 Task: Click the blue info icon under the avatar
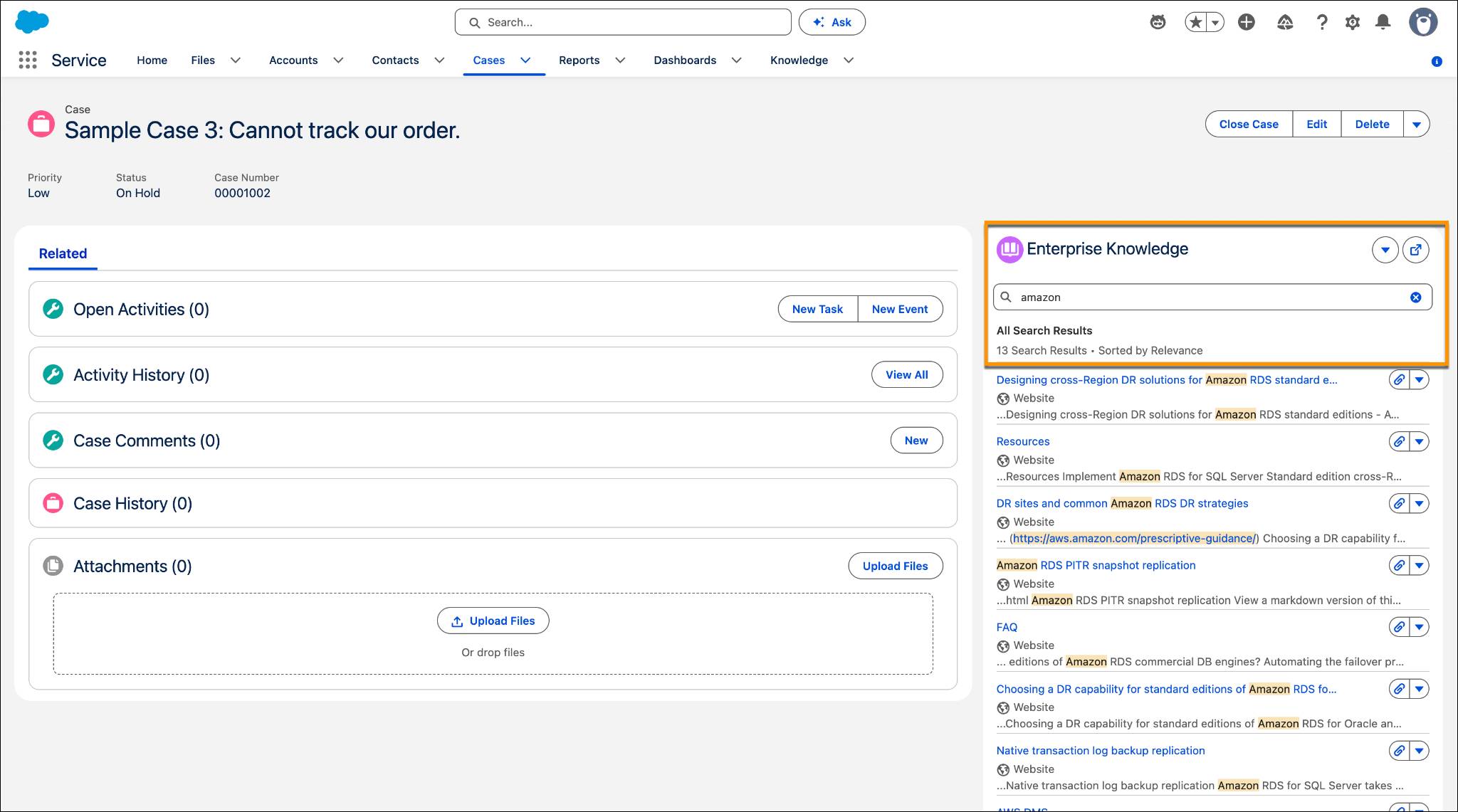(1437, 61)
